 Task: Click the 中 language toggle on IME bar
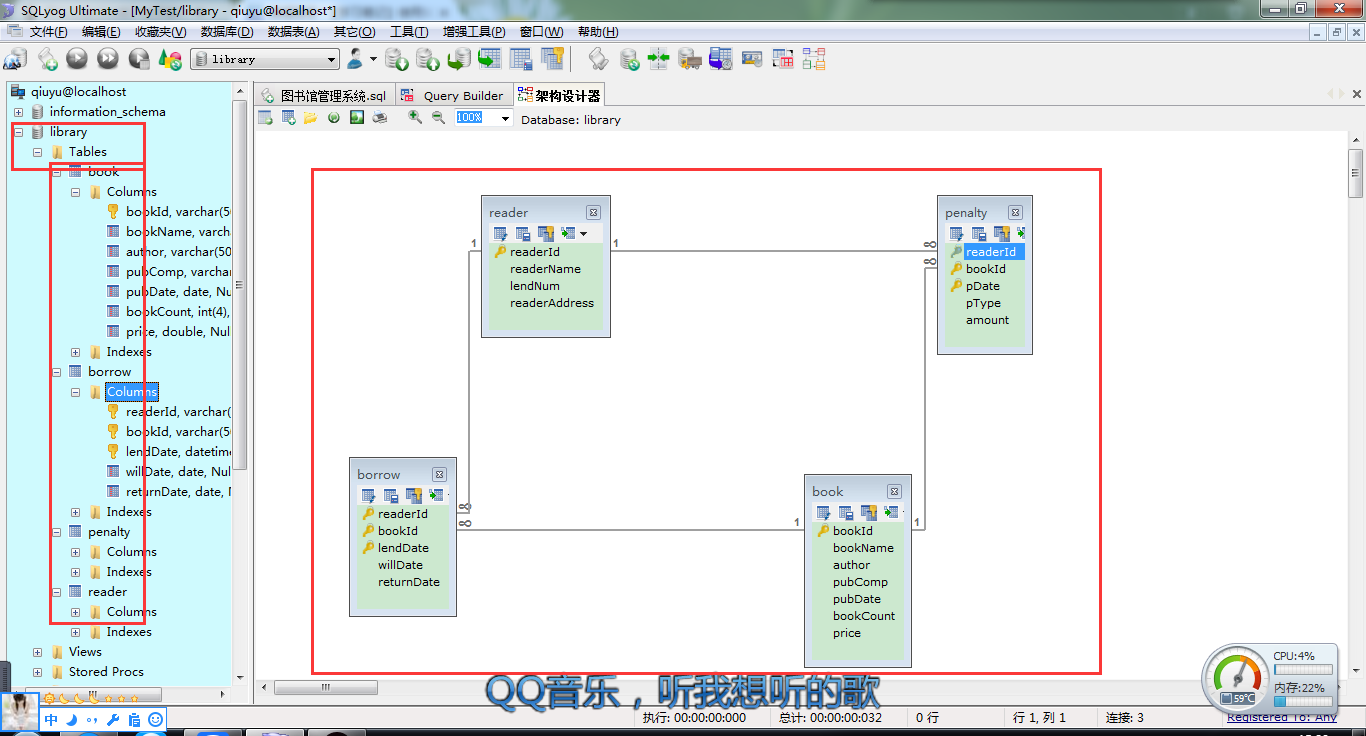tap(51, 720)
